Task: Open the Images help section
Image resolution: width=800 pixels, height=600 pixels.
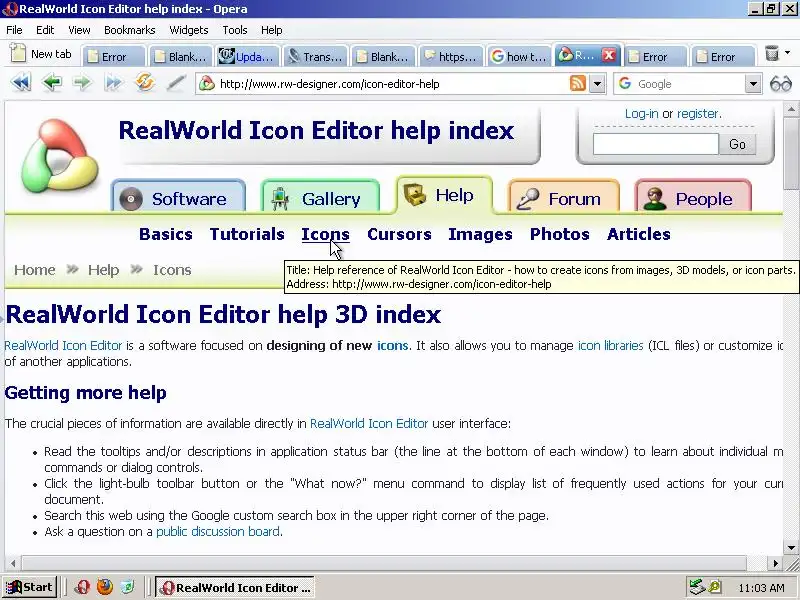Action: coord(480,234)
